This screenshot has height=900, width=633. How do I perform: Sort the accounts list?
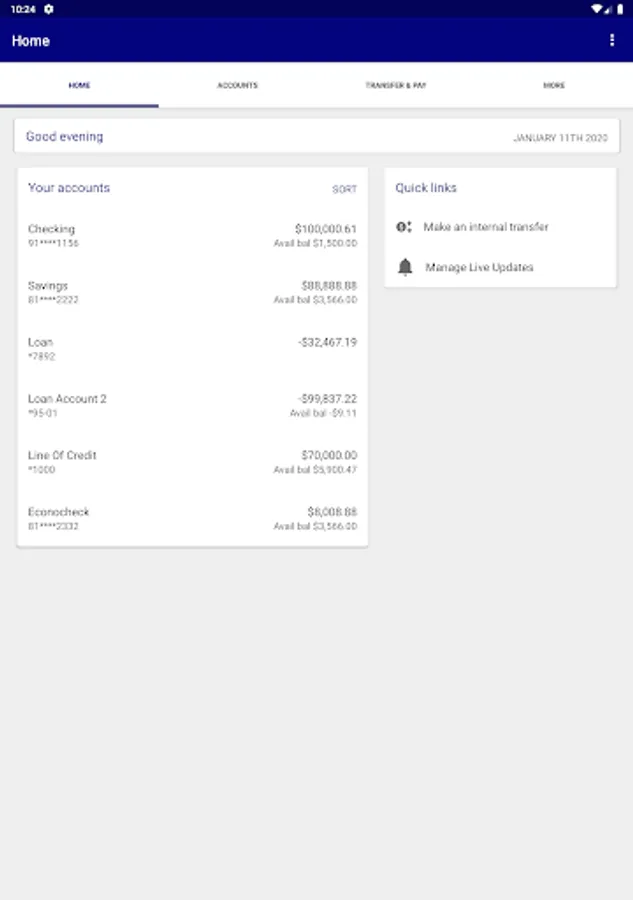click(344, 189)
